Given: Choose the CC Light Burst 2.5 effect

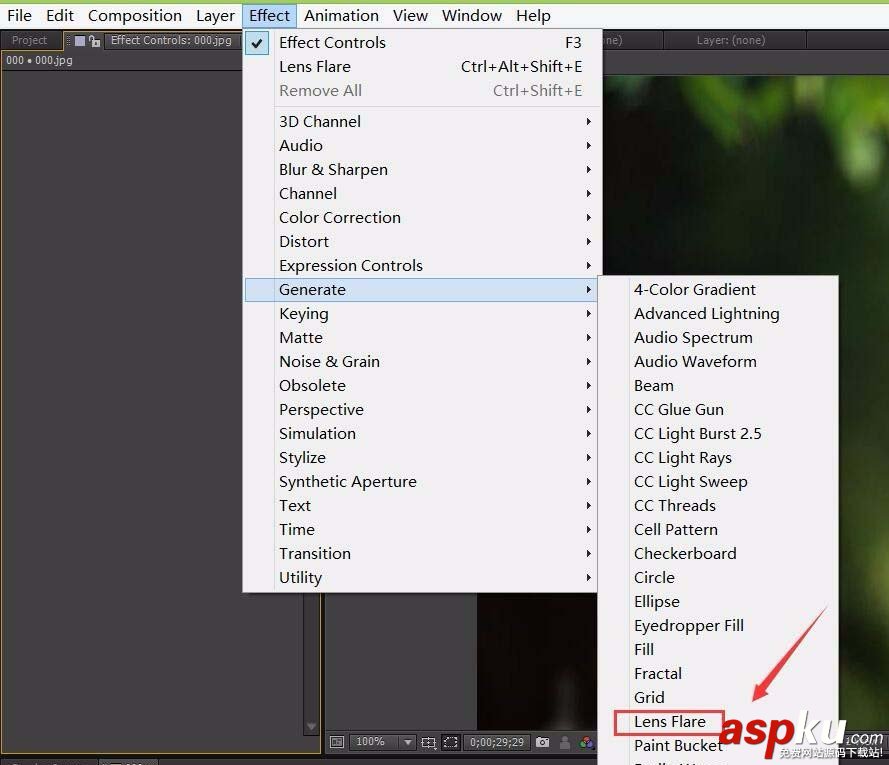Looking at the screenshot, I should coord(698,433).
